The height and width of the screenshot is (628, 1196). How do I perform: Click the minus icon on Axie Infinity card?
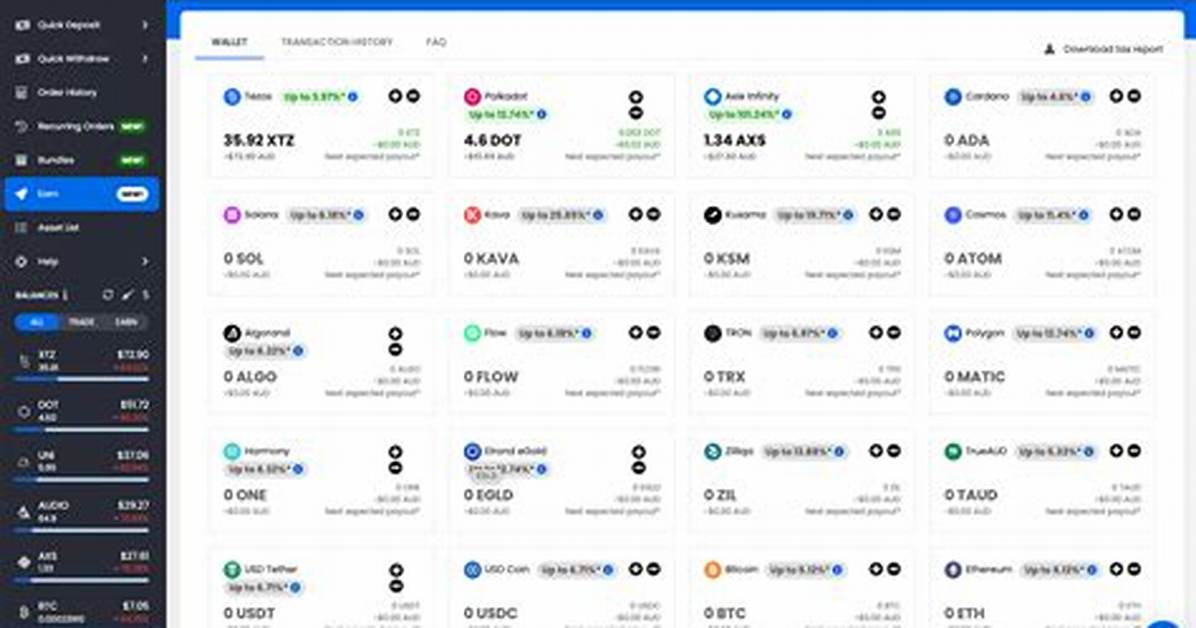tap(879, 113)
